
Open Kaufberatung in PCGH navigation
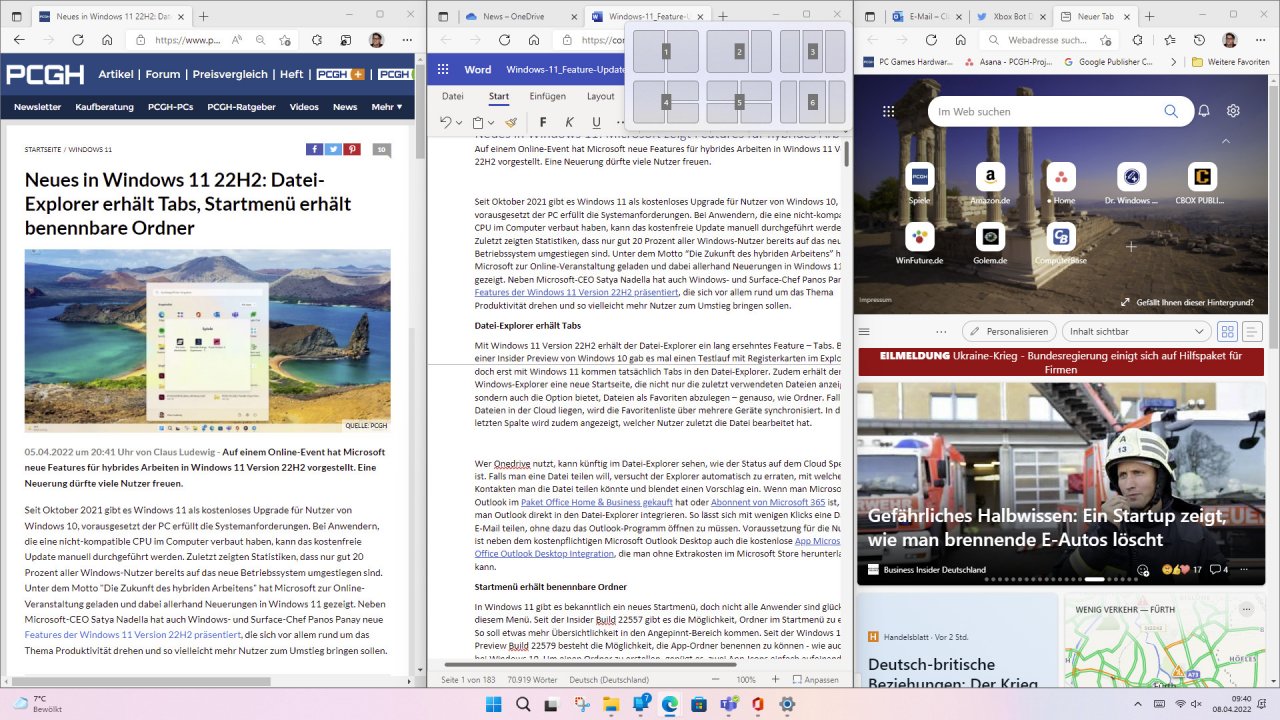pos(105,107)
